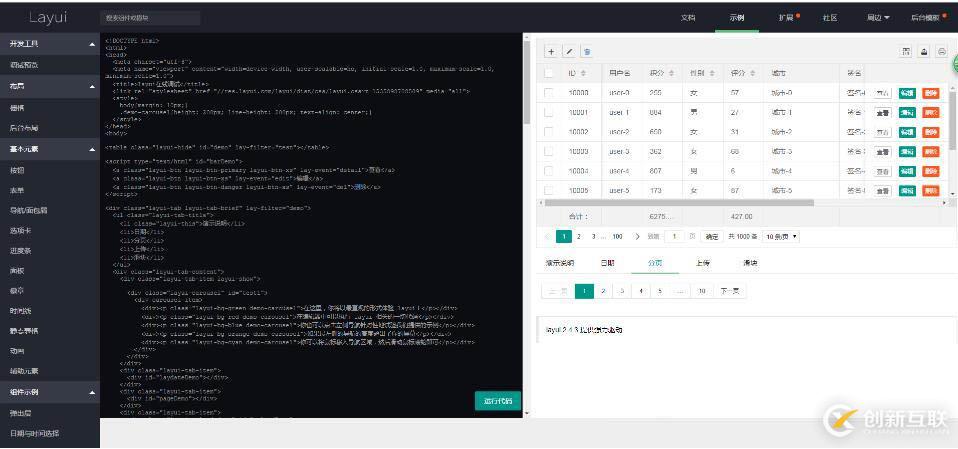Open 扩展 in the top navigation
This screenshot has height=449, width=958.
[786, 18]
